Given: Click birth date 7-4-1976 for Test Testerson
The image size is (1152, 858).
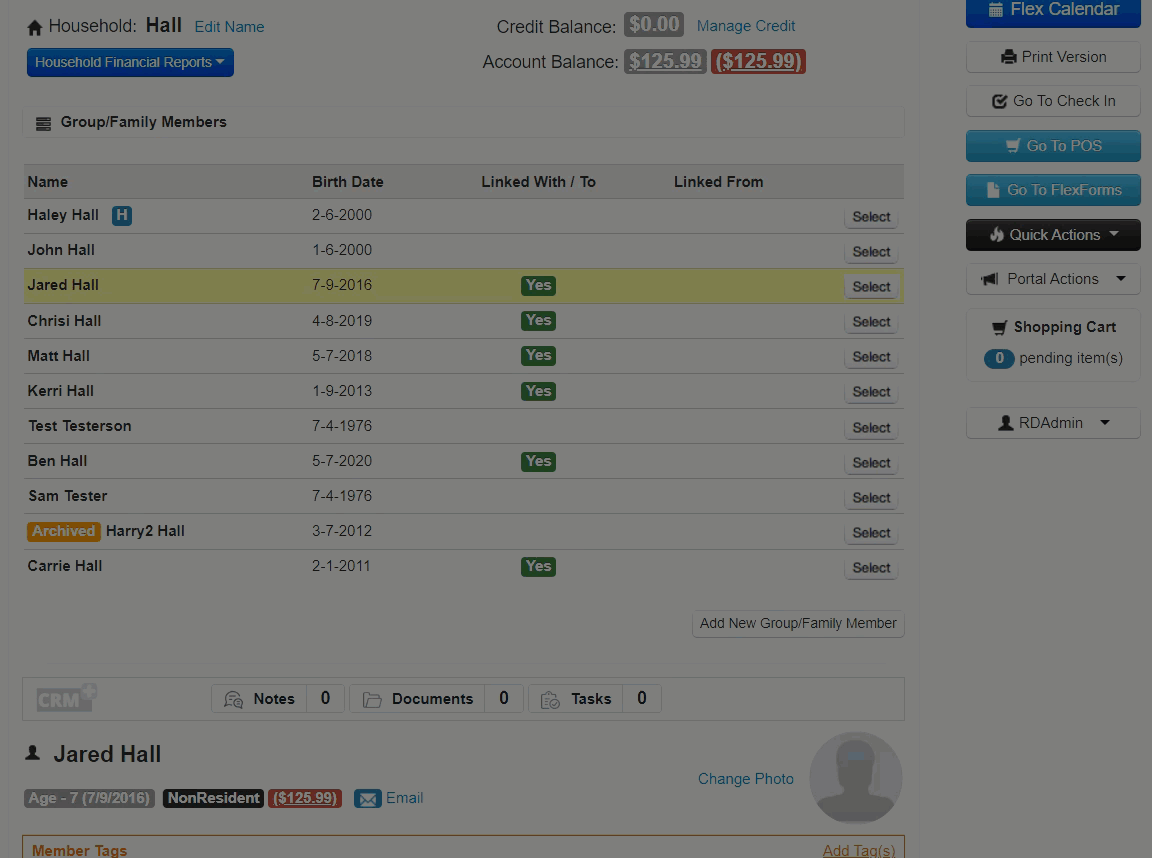Looking at the screenshot, I should click(x=342, y=426).
